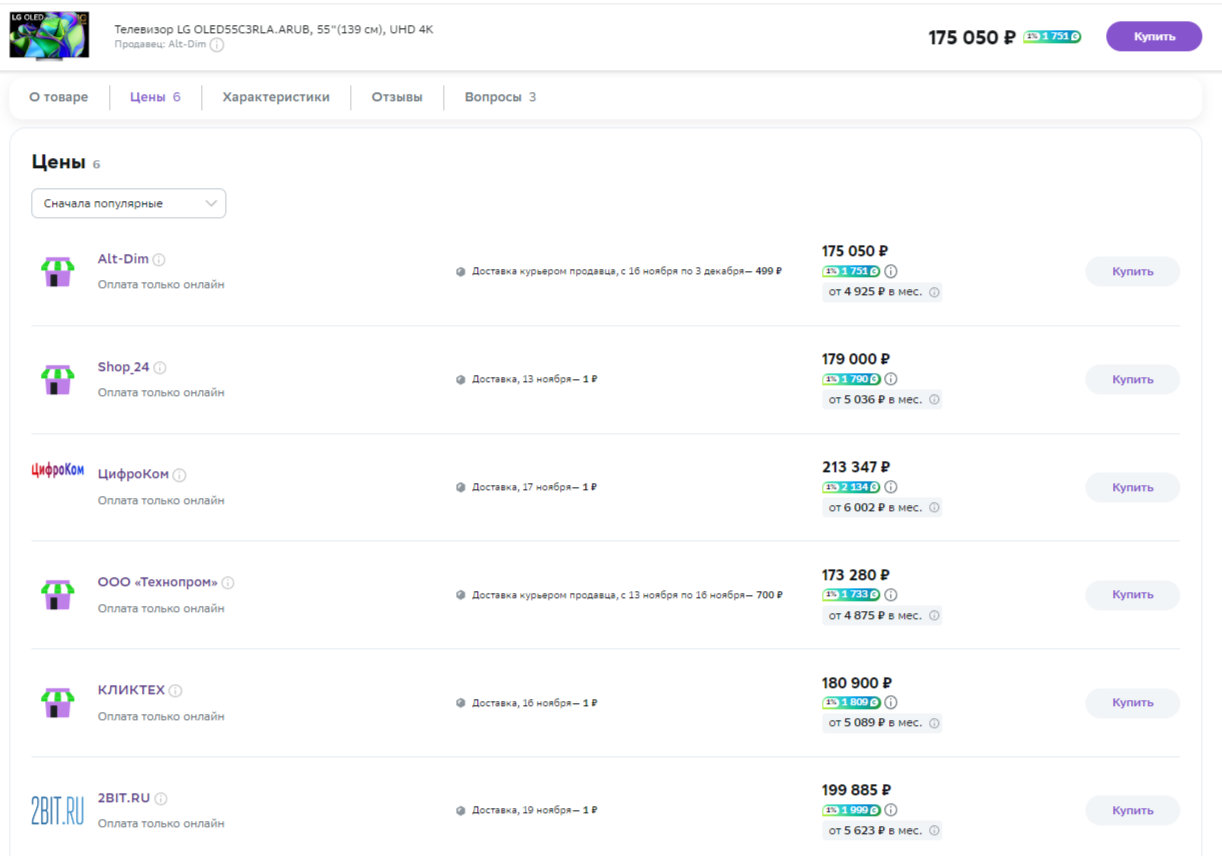The width and height of the screenshot is (1222, 856).
Task: Click info icon by от 5 089 ₽ в мес.
Action: click(934, 723)
